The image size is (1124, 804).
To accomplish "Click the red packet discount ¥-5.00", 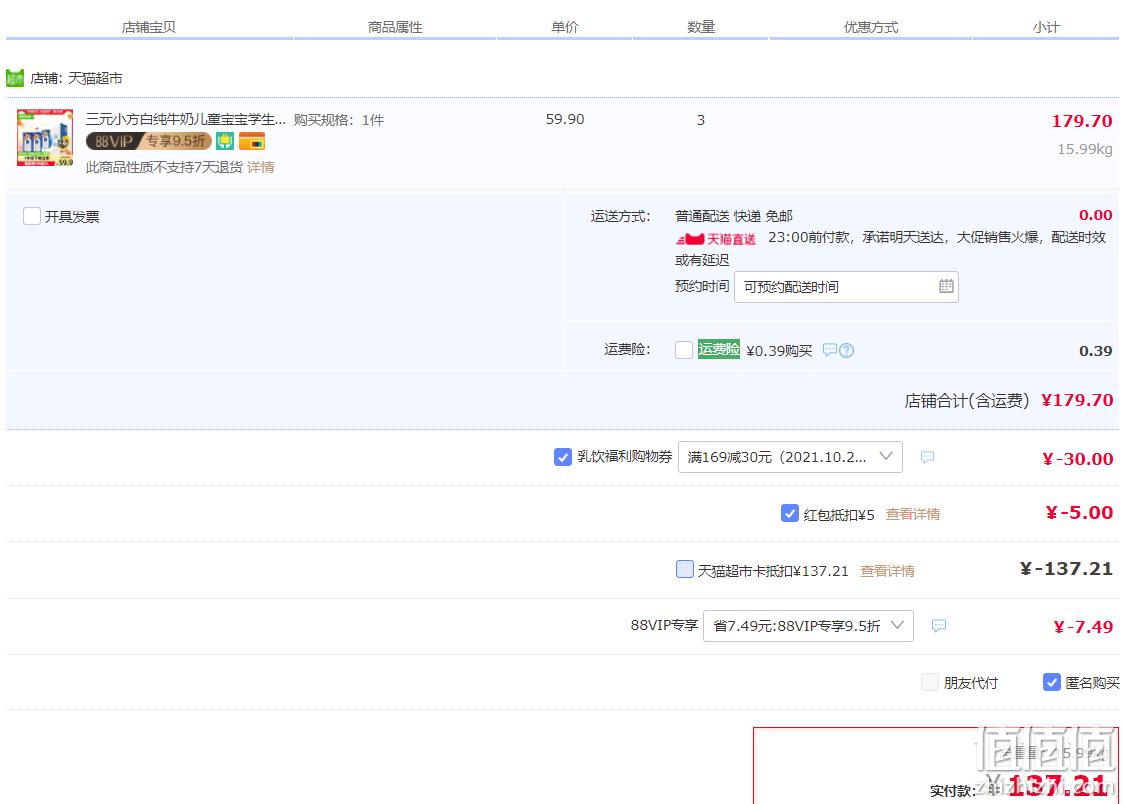I will [x=1079, y=512].
